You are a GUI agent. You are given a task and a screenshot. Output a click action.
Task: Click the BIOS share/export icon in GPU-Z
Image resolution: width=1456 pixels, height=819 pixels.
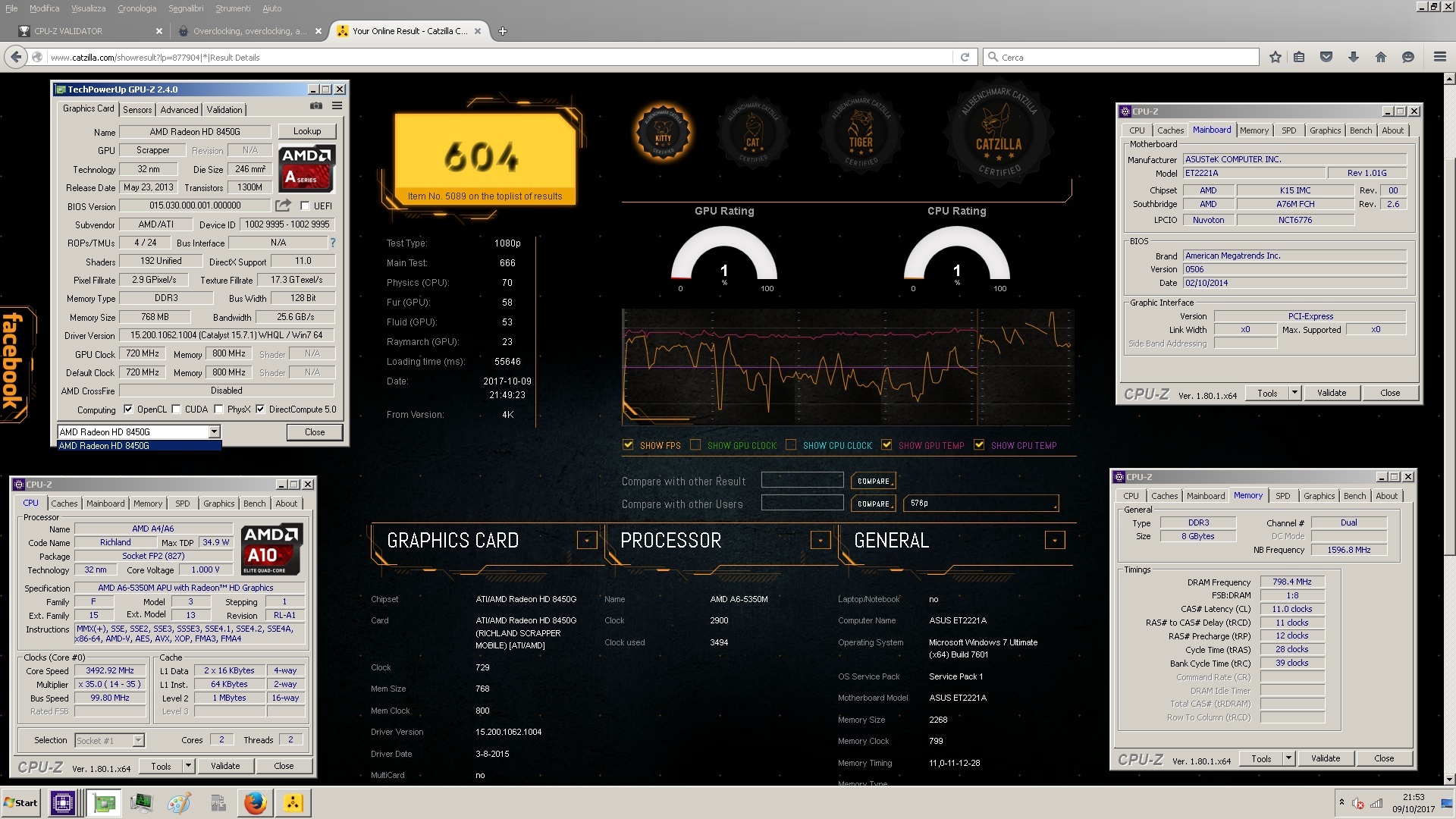[283, 206]
